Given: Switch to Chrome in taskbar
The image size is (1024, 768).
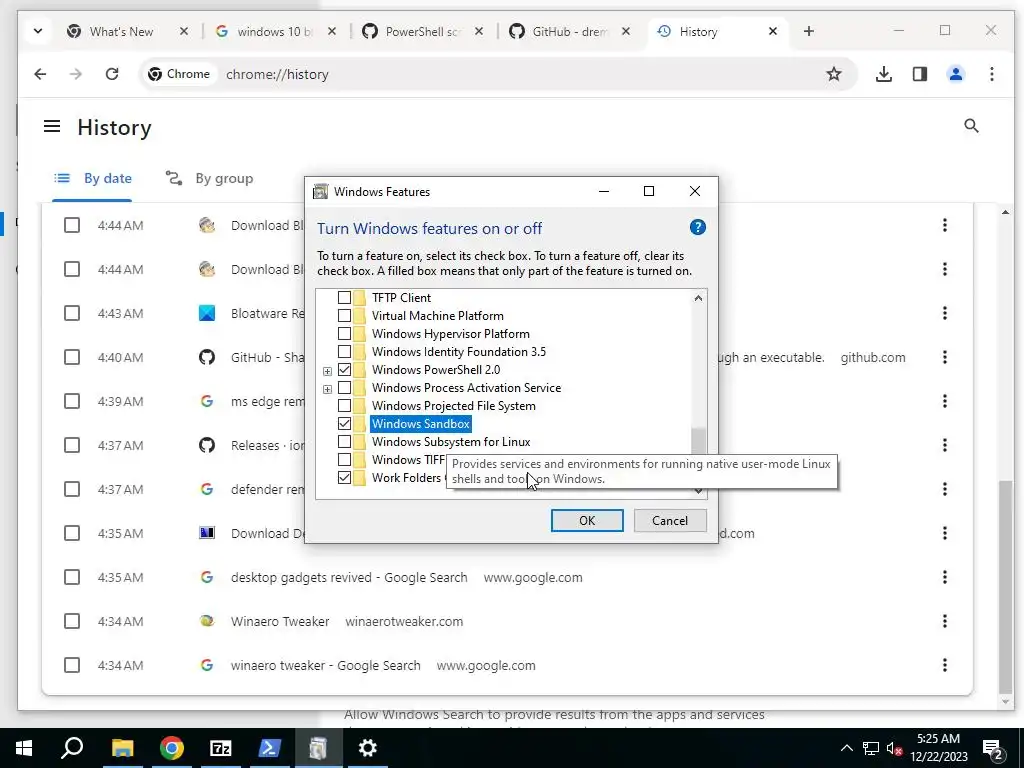Looking at the screenshot, I should [171, 748].
